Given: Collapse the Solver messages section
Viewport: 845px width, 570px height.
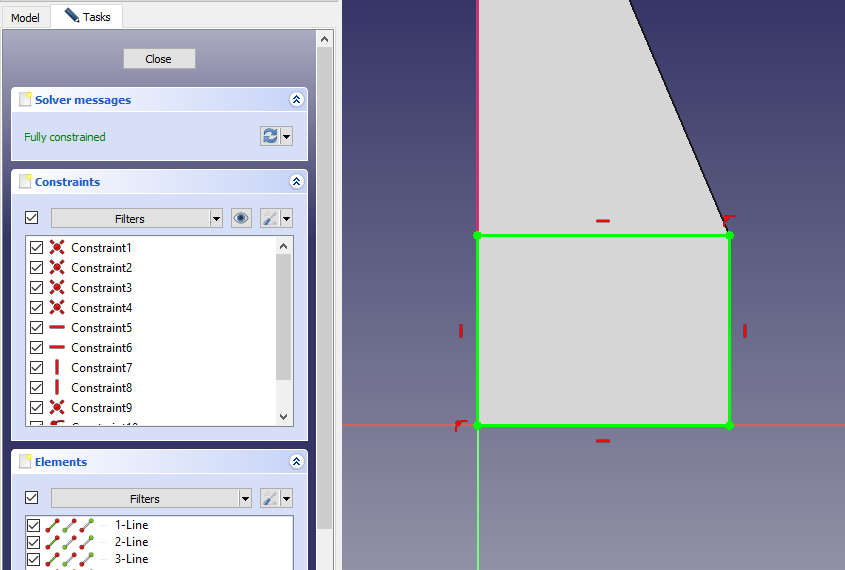Looking at the screenshot, I should (x=296, y=100).
